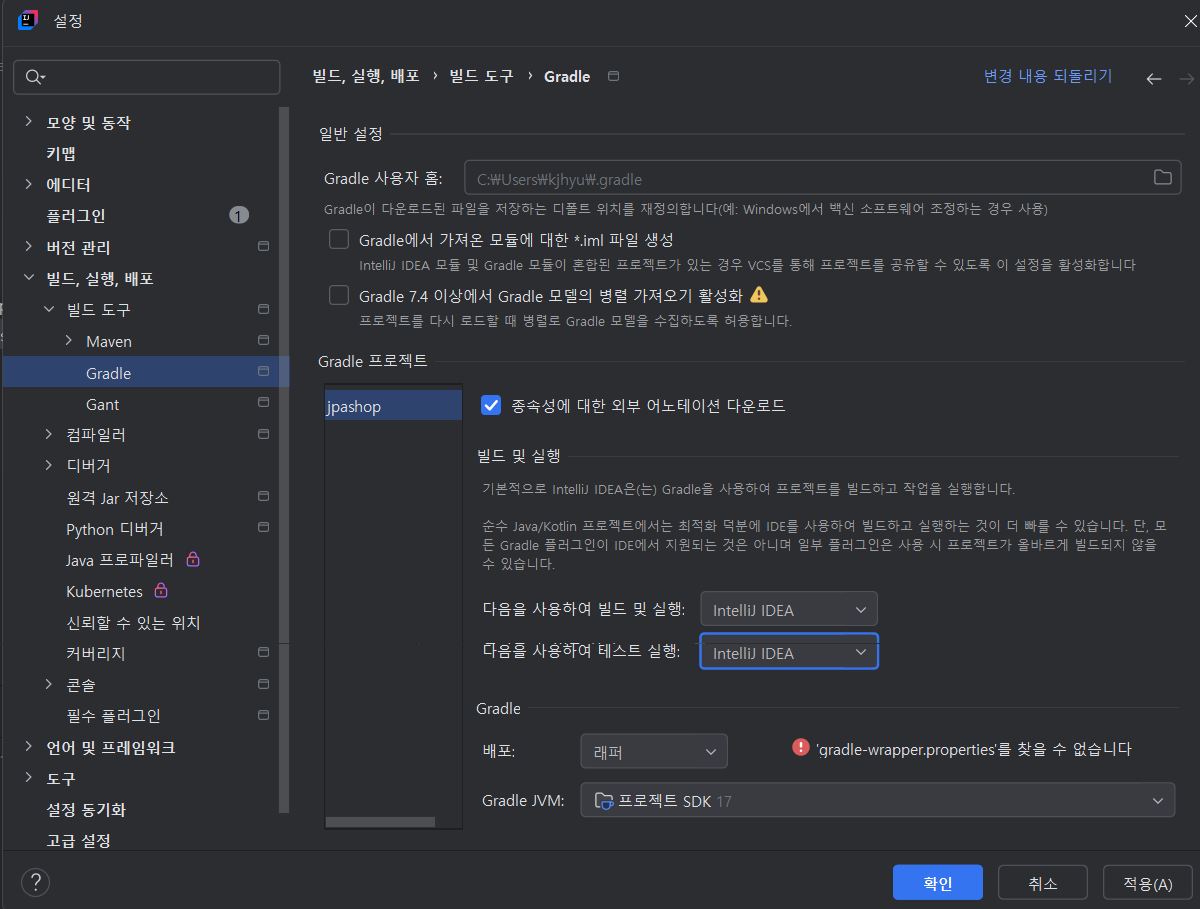This screenshot has height=909, width=1200.
Task: Click the Gradle projects list horizontal scrollbar
Action: pos(380,821)
